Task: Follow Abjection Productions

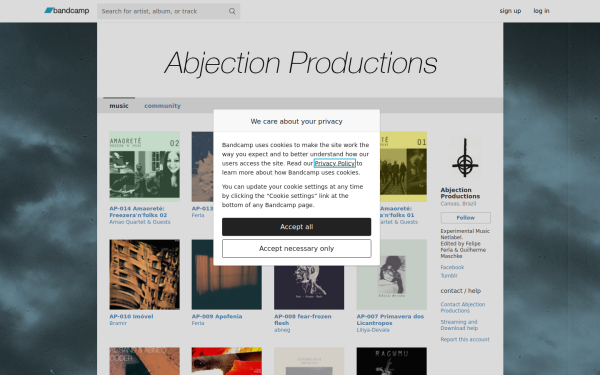Action: pos(466,218)
